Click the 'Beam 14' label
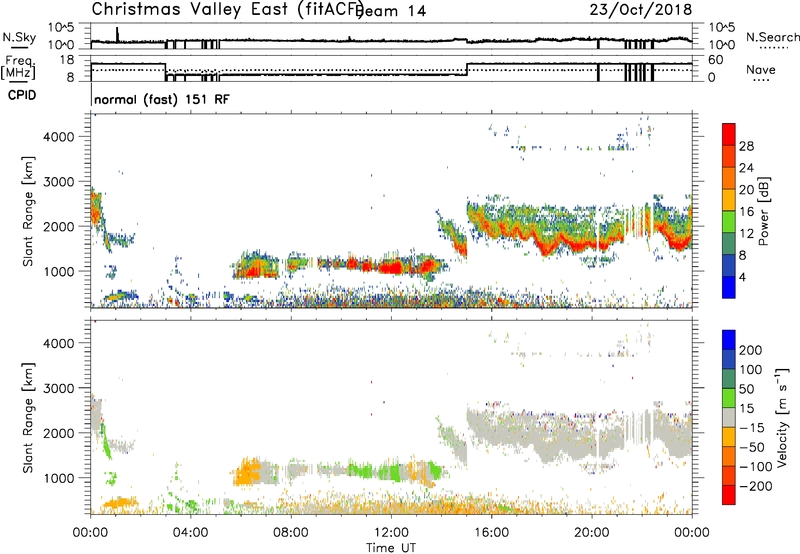The image size is (800, 554). [x=392, y=11]
